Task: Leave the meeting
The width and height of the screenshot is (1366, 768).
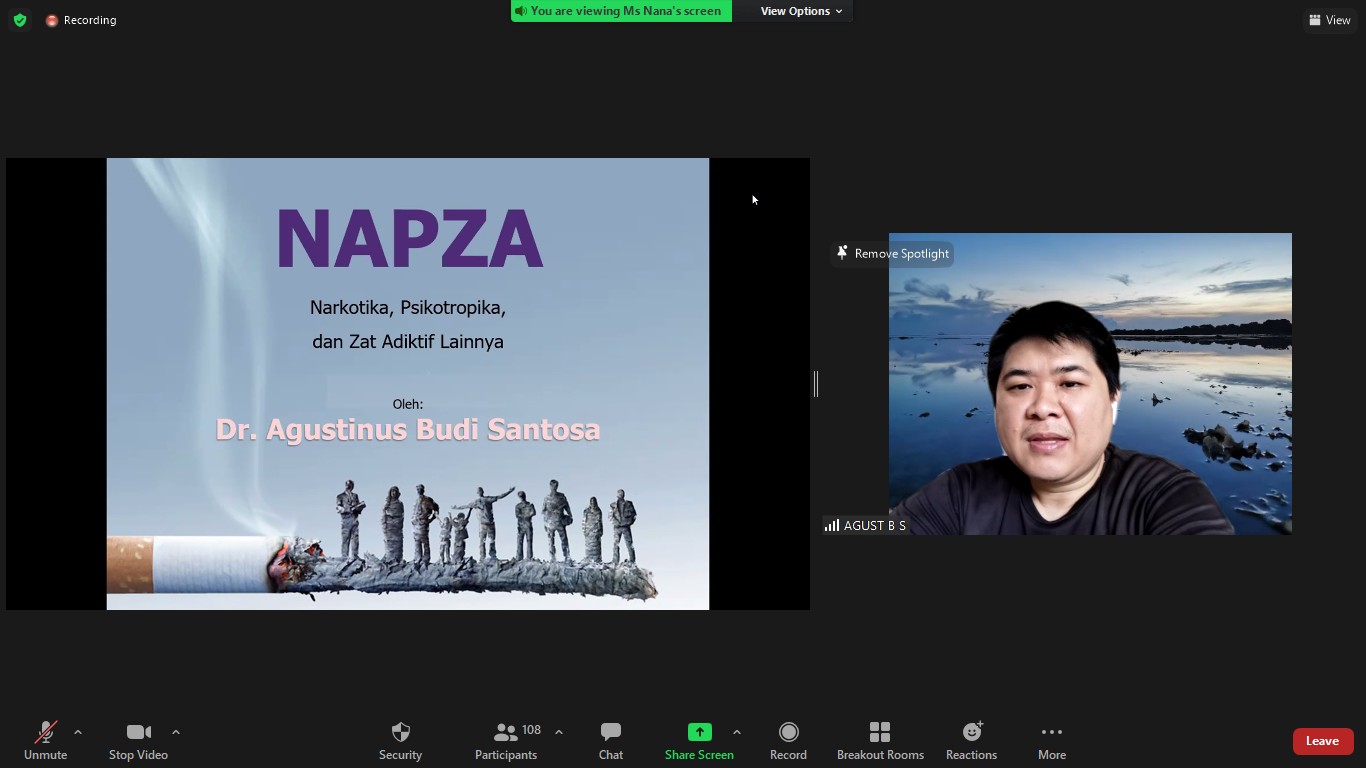Action: (x=1322, y=741)
